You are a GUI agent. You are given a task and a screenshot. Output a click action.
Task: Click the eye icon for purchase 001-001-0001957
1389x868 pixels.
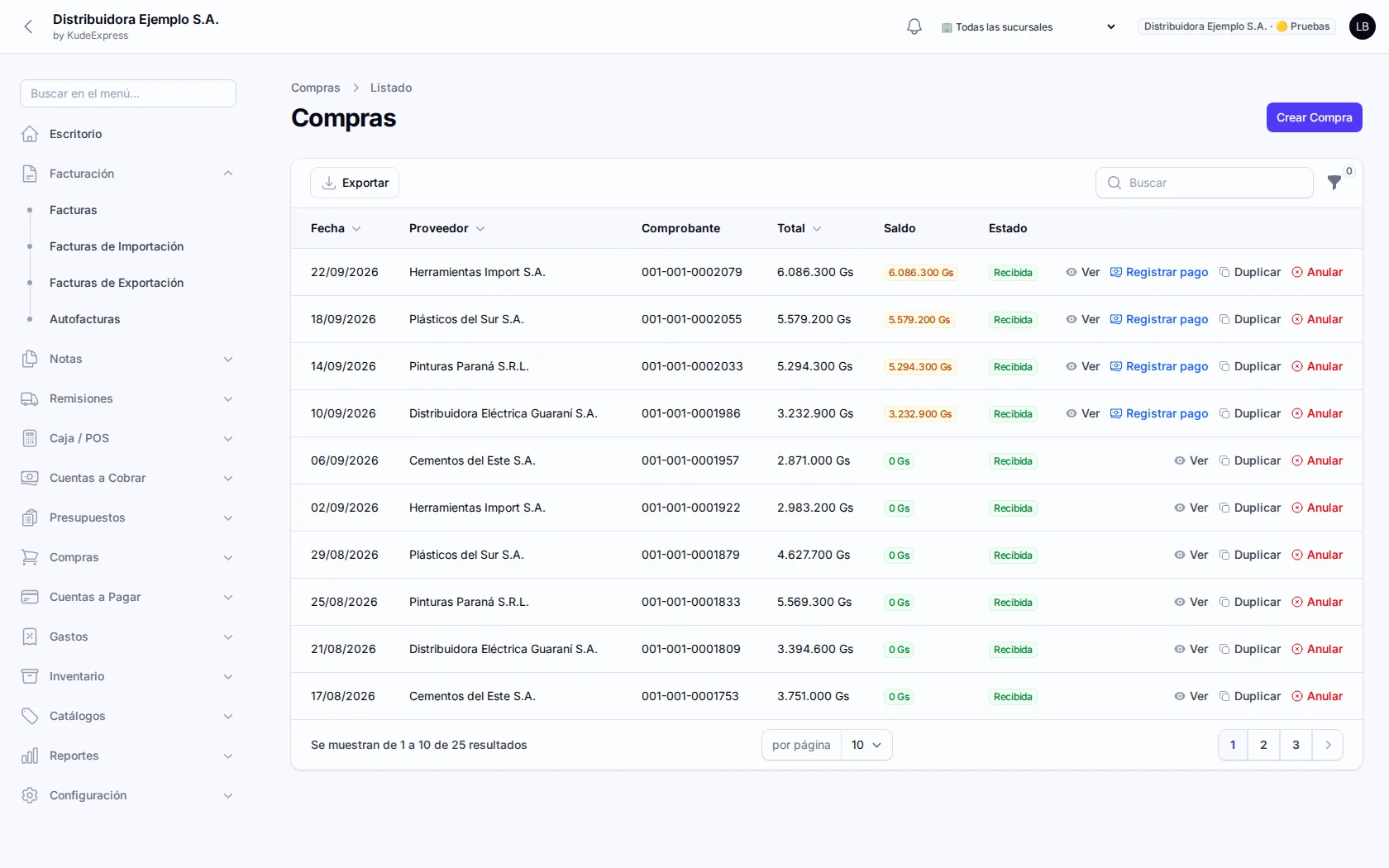1180,460
